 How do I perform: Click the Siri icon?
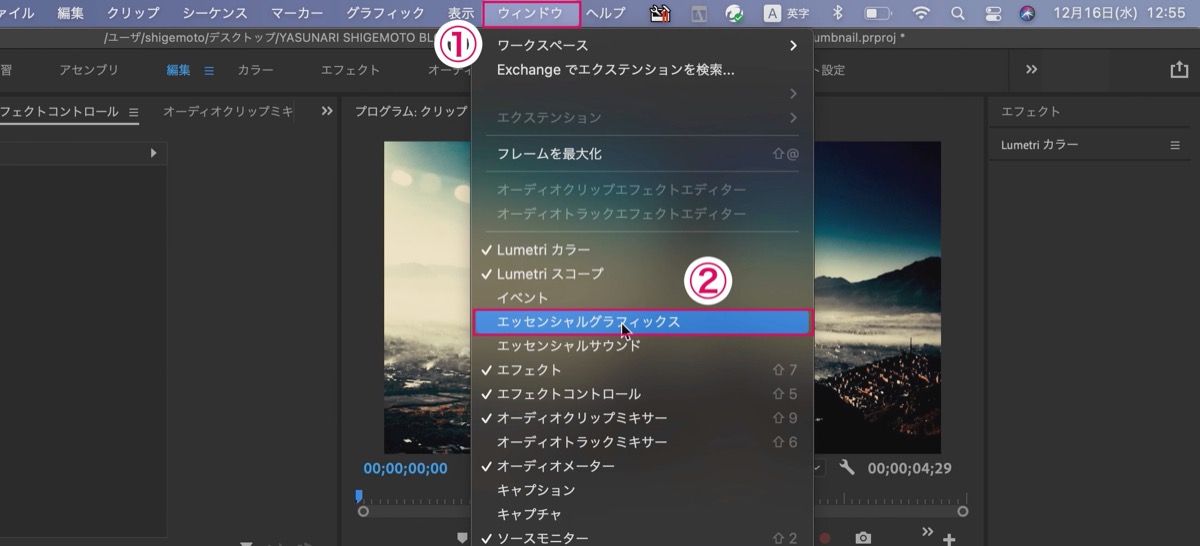[1027, 14]
